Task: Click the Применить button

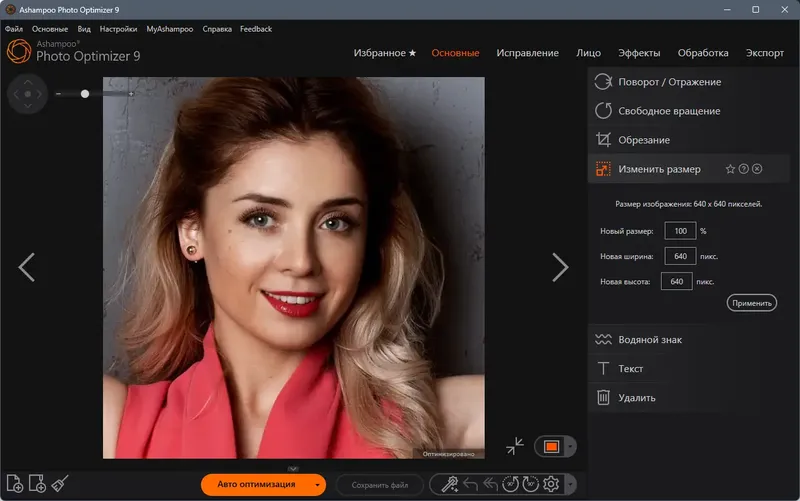Action: (x=751, y=303)
